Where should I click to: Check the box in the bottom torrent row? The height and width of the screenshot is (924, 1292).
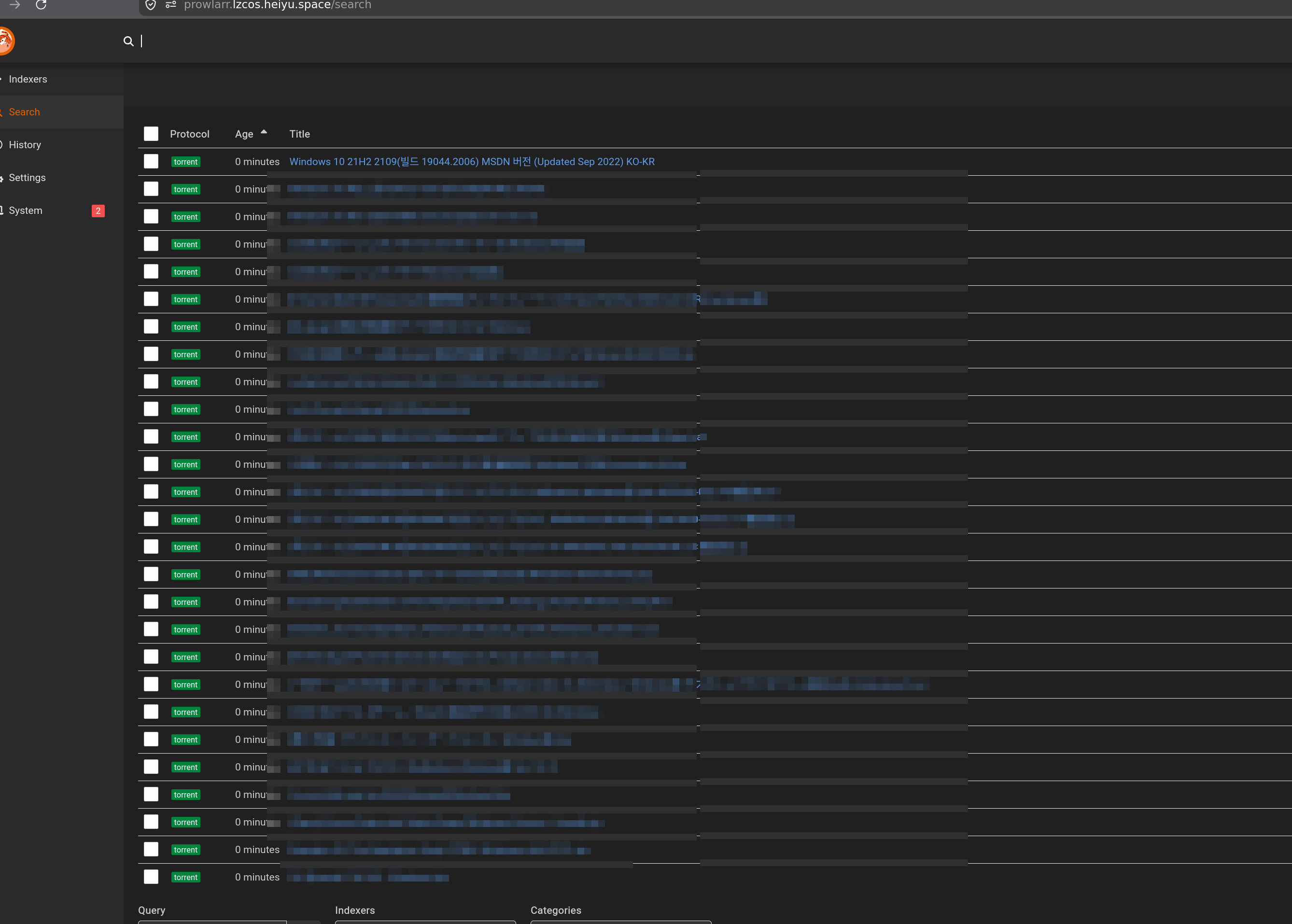(x=151, y=877)
